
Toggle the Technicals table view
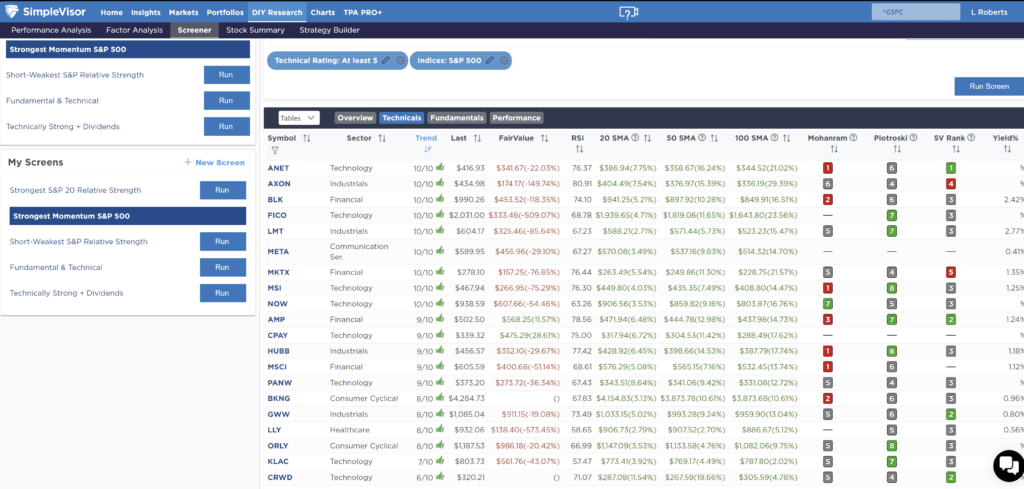coord(402,118)
